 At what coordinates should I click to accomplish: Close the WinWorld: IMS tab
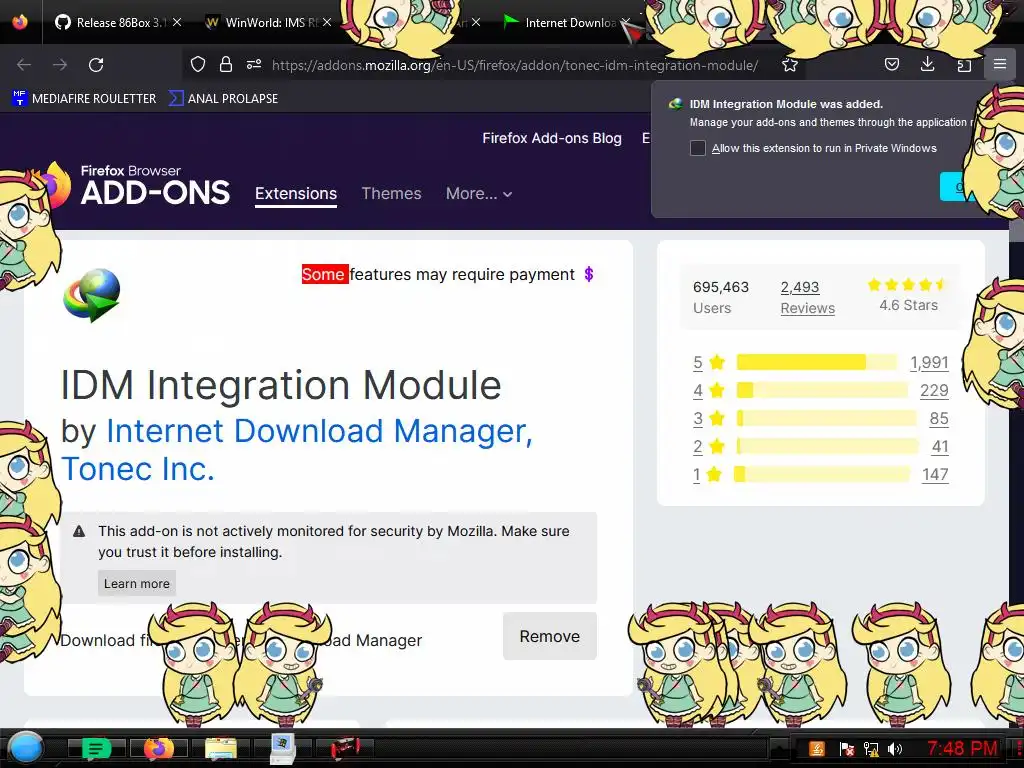[327, 22]
